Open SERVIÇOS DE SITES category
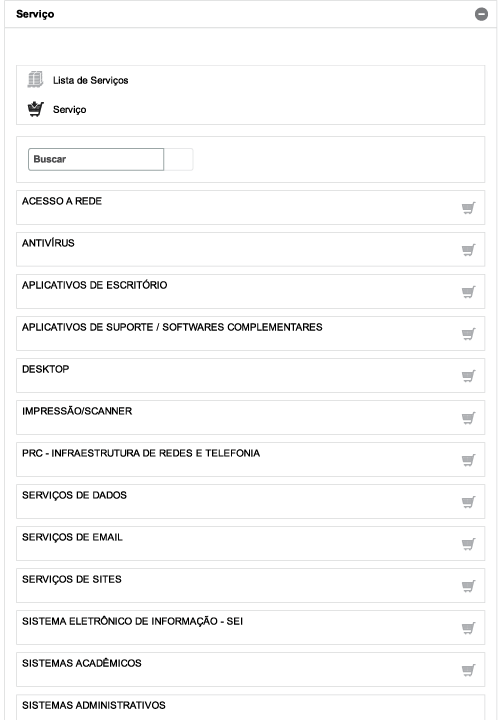The width and height of the screenshot is (500, 720). coord(250,586)
